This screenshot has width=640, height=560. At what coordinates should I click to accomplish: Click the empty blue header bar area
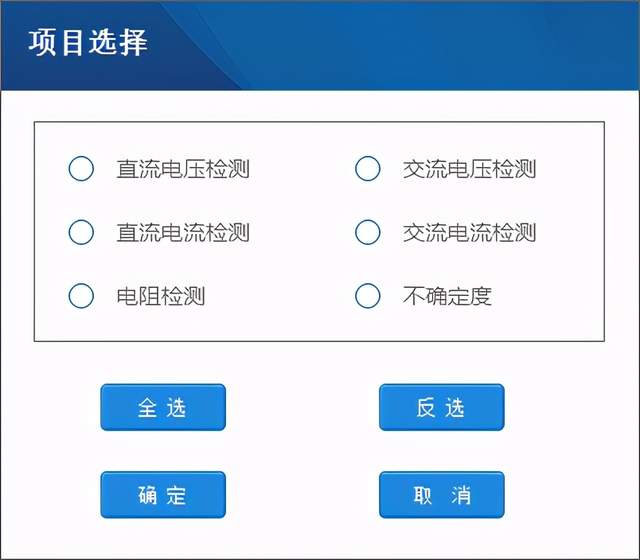coord(420,44)
